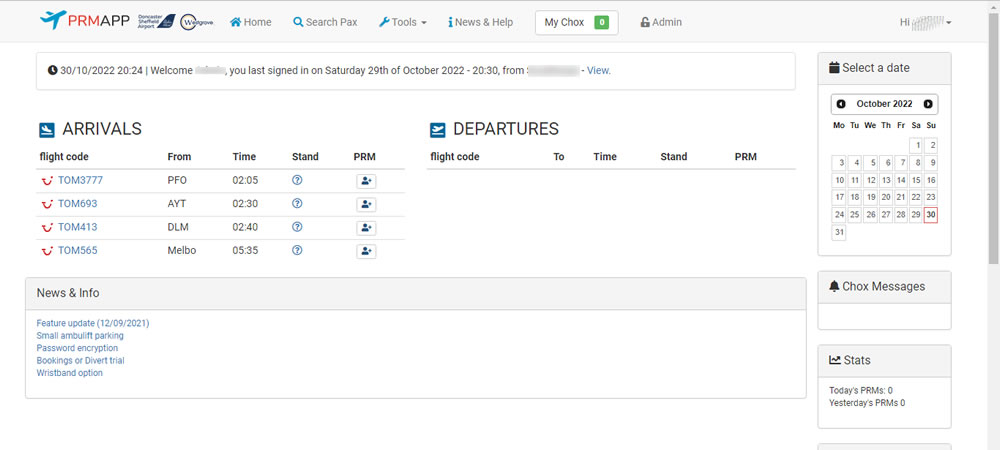This screenshot has width=1000, height=450.
Task: Click the Chox Messages bell icon
Action: pyautogui.click(x=834, y=287)
